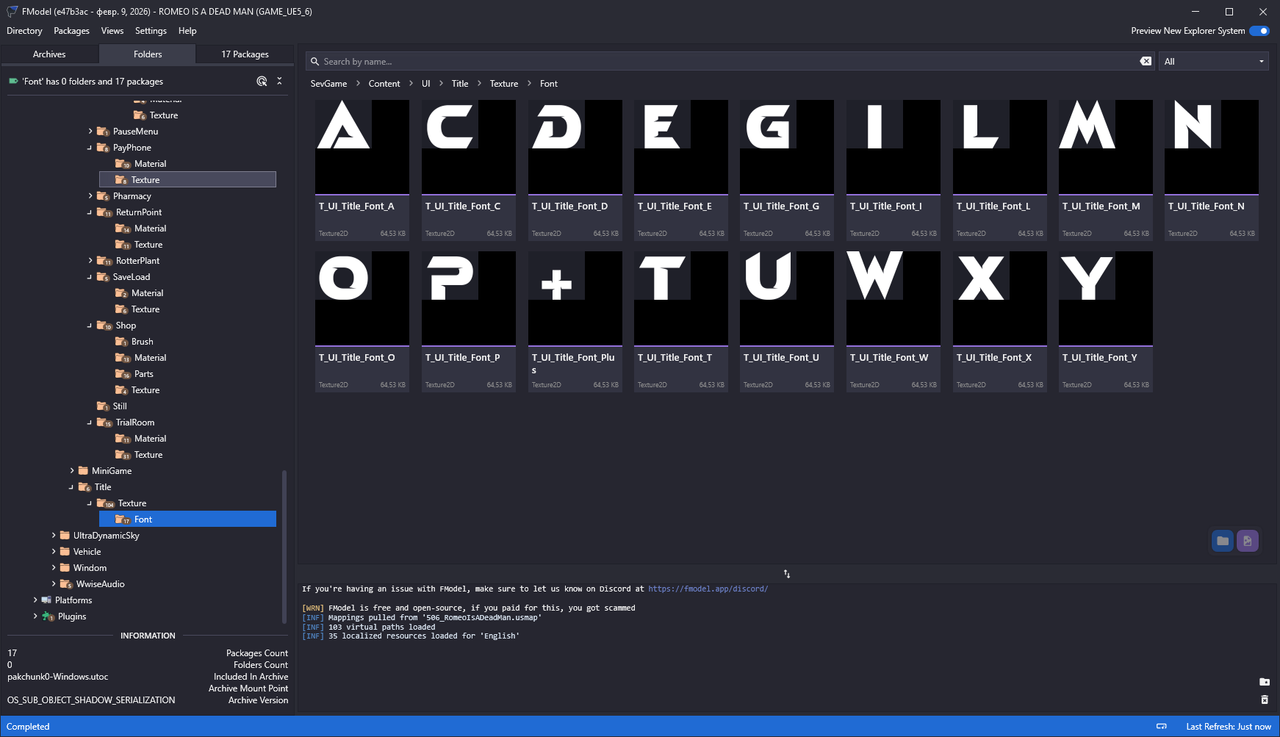The height and width of the screenshot is (737, 1280).
Task: Toggle the Preview New Explorer System switch
Action: tap(1259, 31)
